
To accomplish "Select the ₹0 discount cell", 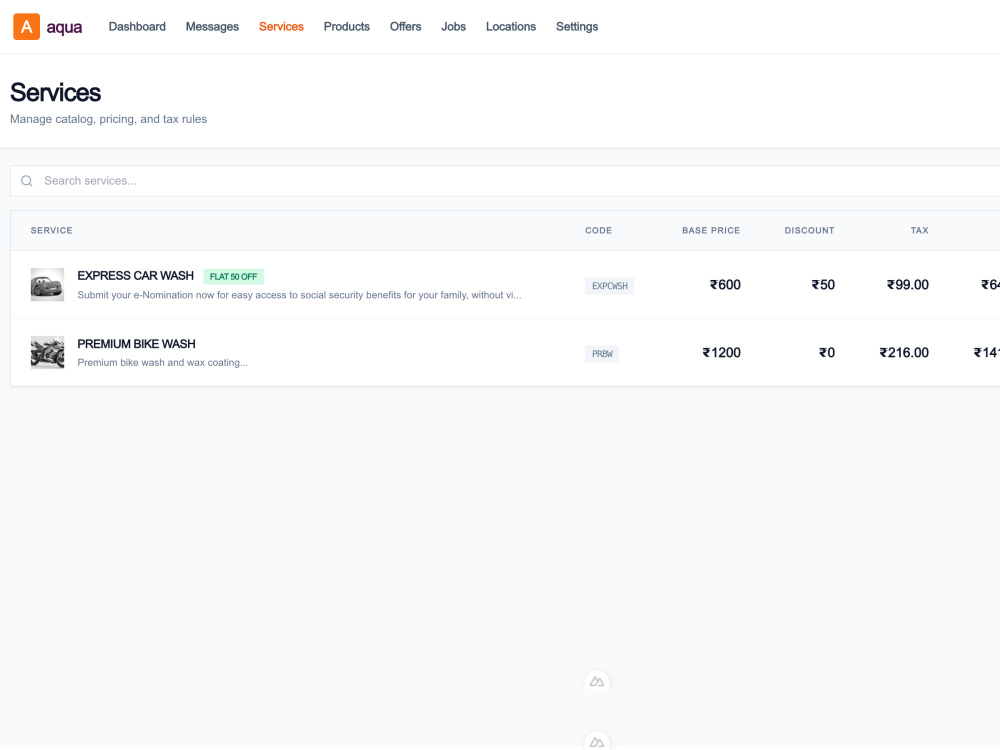I will tap(827, 353).
